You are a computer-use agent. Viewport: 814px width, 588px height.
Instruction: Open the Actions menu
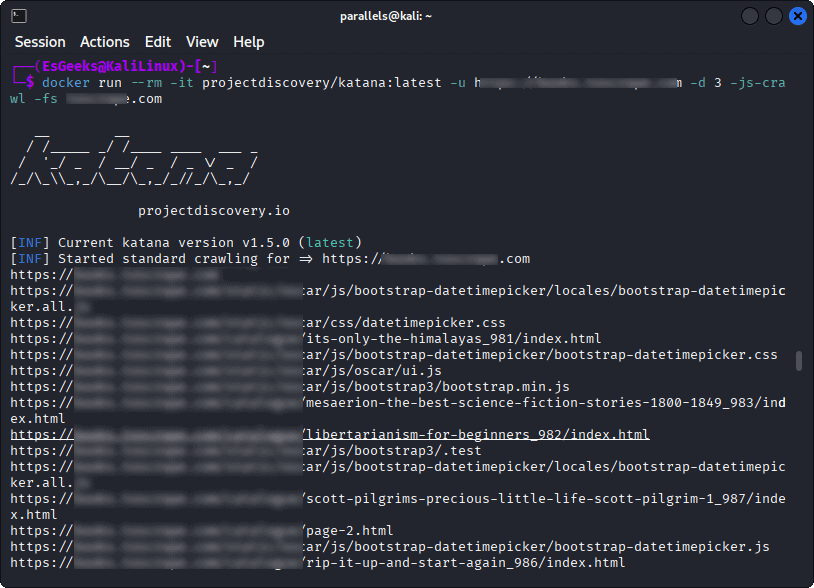104,42
